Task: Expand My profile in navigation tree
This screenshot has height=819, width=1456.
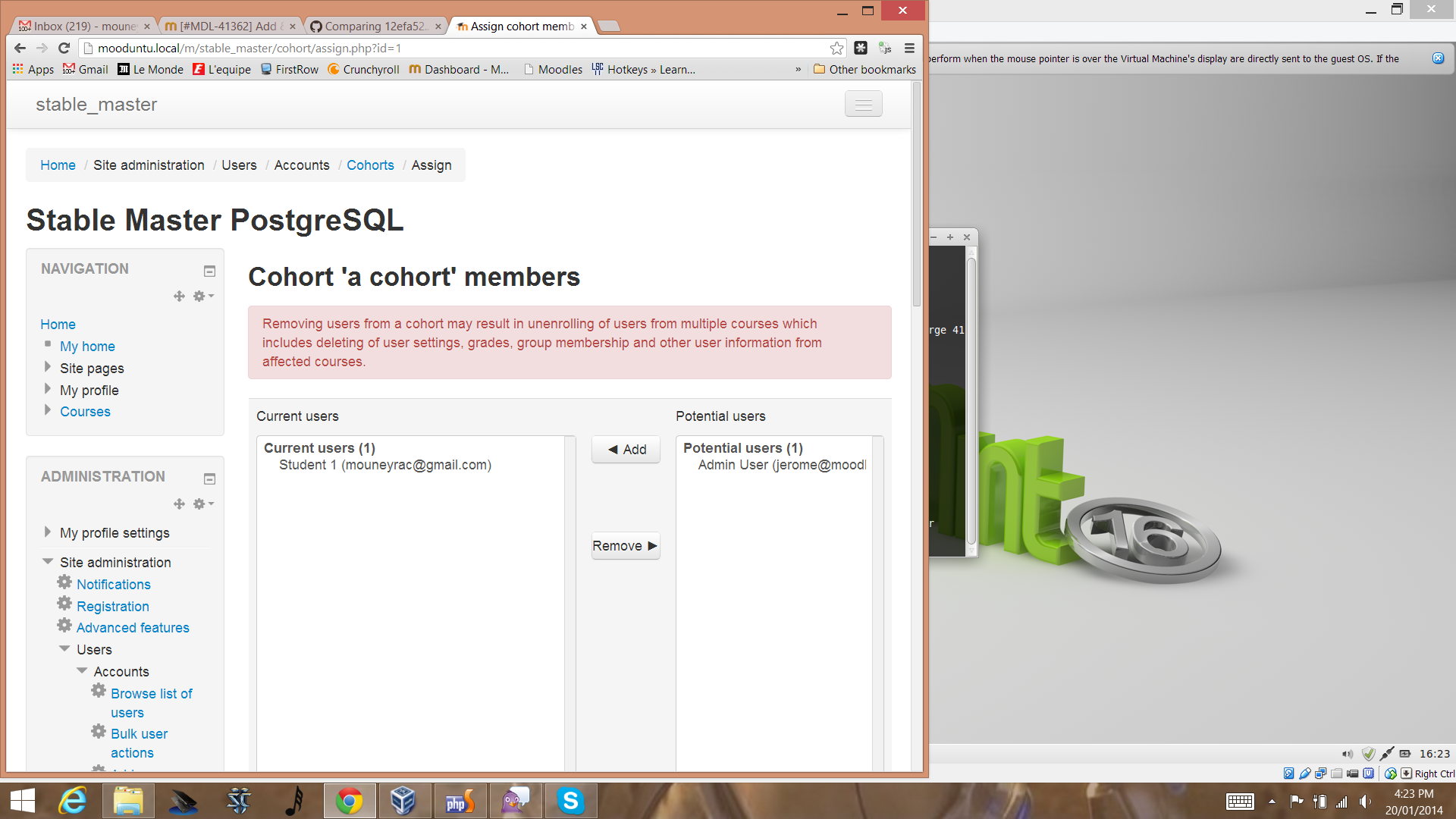Action: pyautogui.click(x=48, y=389)
